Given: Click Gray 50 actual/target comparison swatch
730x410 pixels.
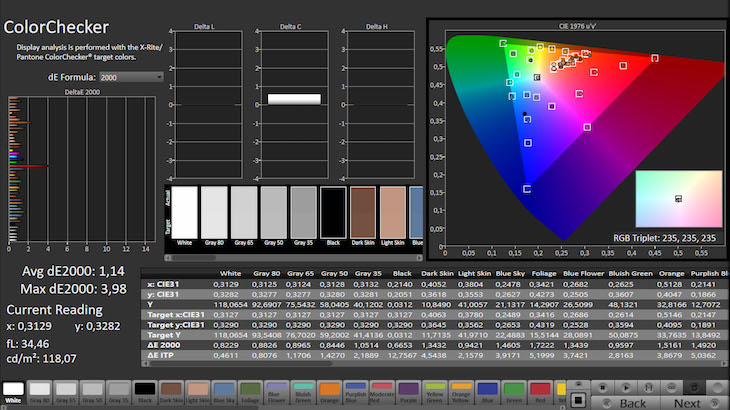Looking at the screenshot, I should point(276,214).
